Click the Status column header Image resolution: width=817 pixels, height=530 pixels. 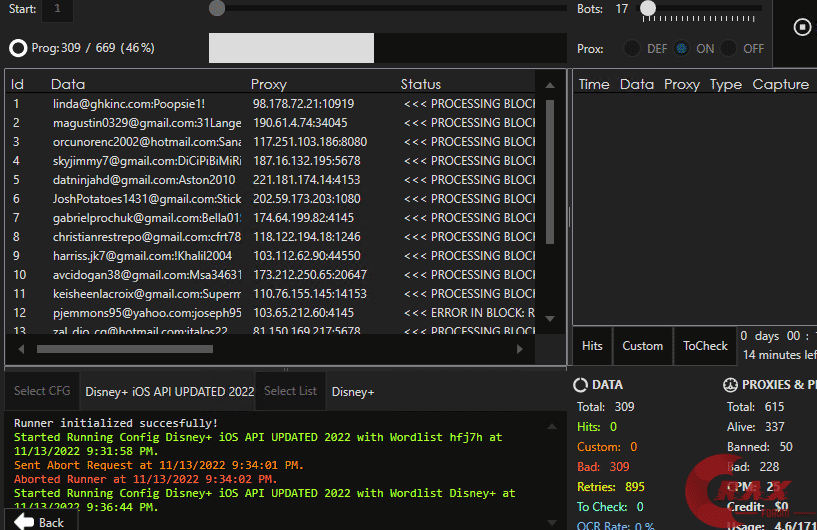420,84
